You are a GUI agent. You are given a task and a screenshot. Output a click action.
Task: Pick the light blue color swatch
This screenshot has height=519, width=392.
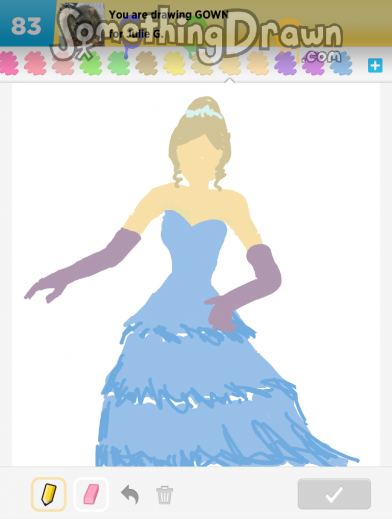[341, 63]
